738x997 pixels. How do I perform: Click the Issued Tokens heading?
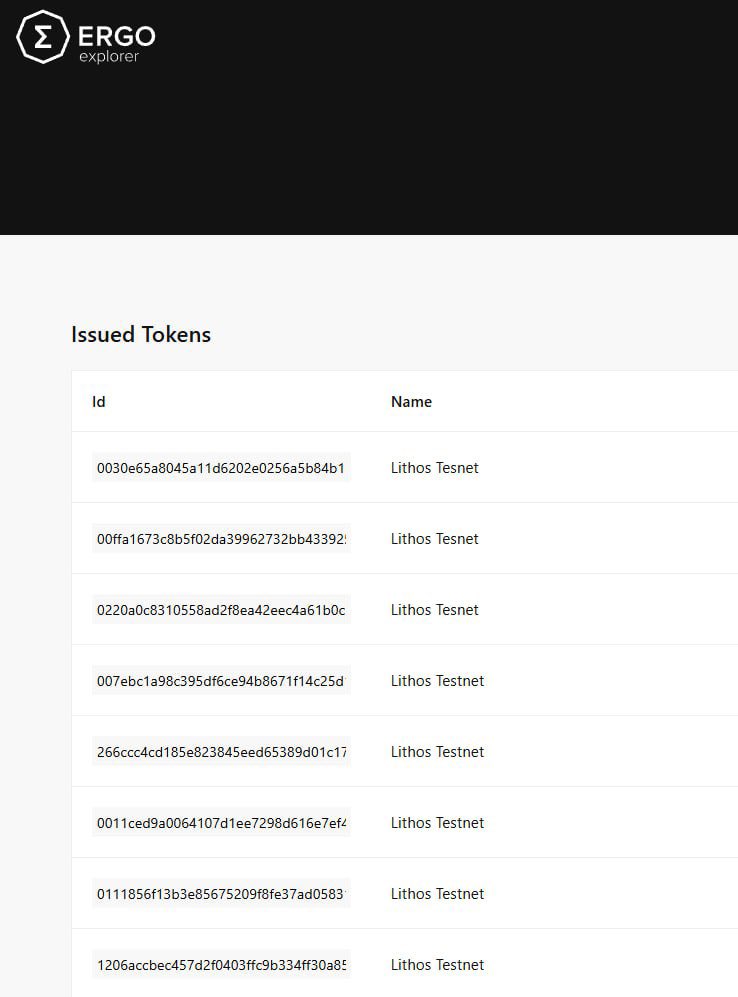click(140, 334)
